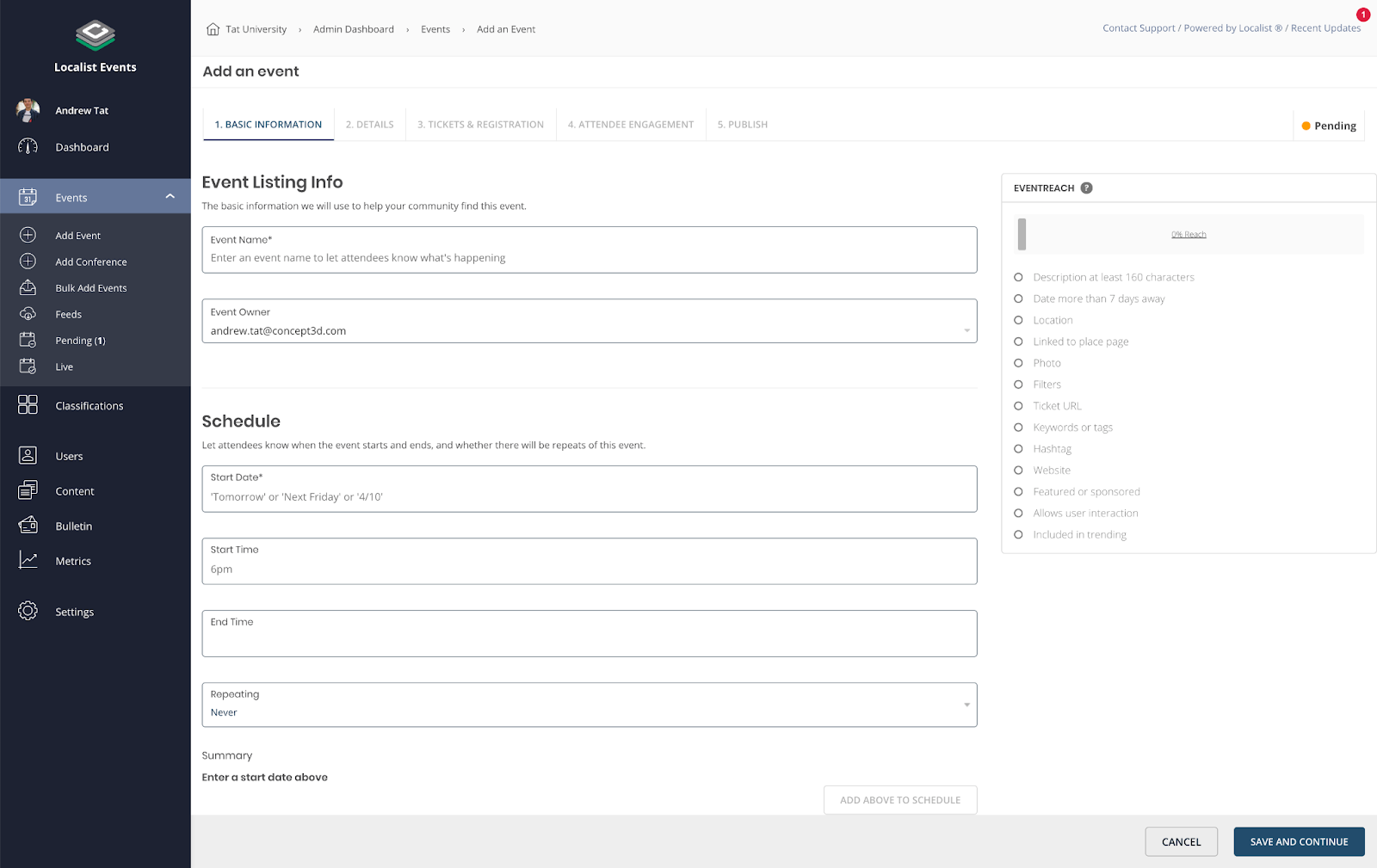Viewport: 1377px width, 868px height.
Task: Click the Start Date input field
Action: point(590,489)
